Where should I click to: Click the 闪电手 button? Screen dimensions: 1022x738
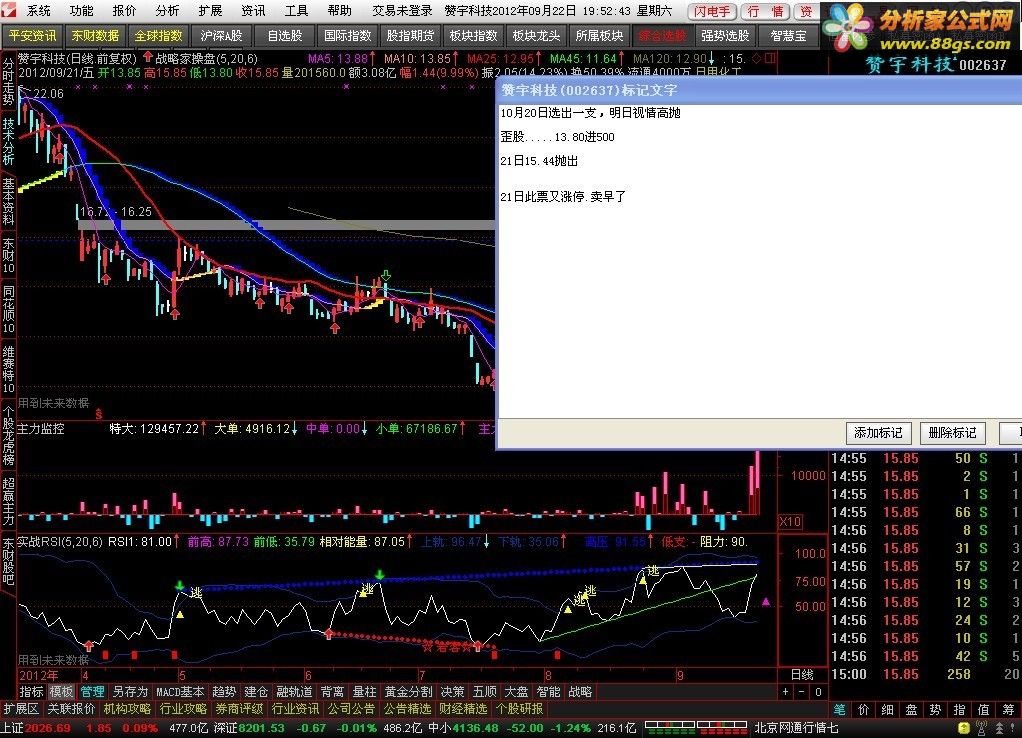pos(712,11)
